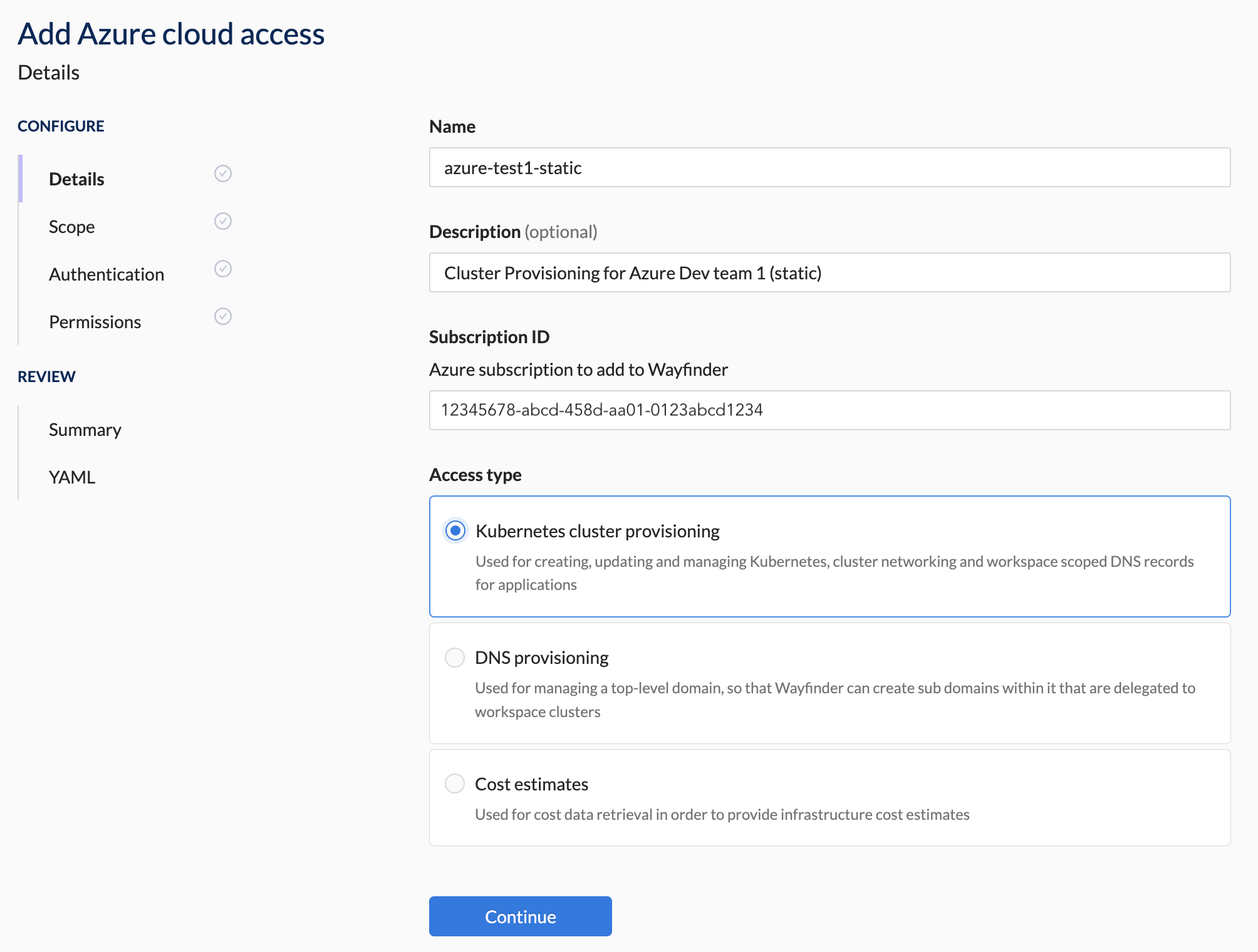Click the 'Description (optional)' label
This screenshot has width=1258, height=952.
(x=513, y=232)
